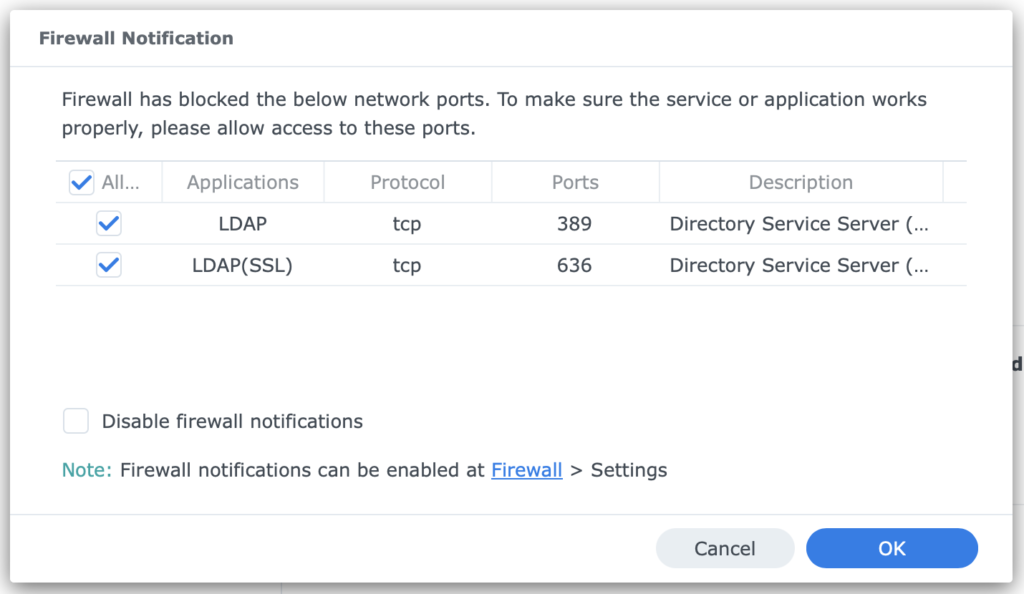Screen dimensions: 1024x594
Task: Click the tcp protocol cell for LDAP
Action: pyautogui.click(x=408, y=223)
